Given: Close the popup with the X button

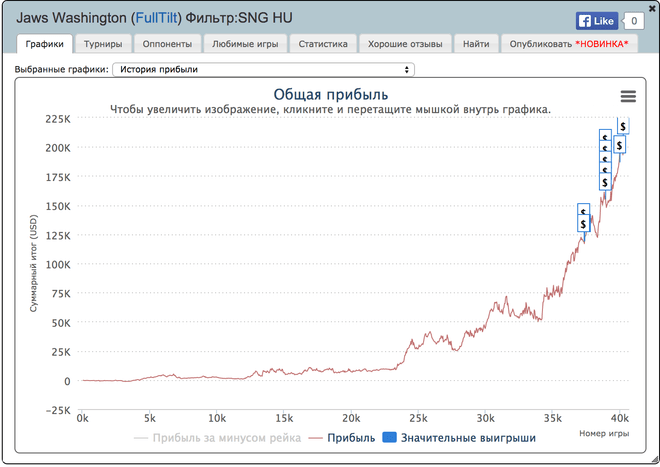Looking at the screenshot, I should click(x=652, y=8).
